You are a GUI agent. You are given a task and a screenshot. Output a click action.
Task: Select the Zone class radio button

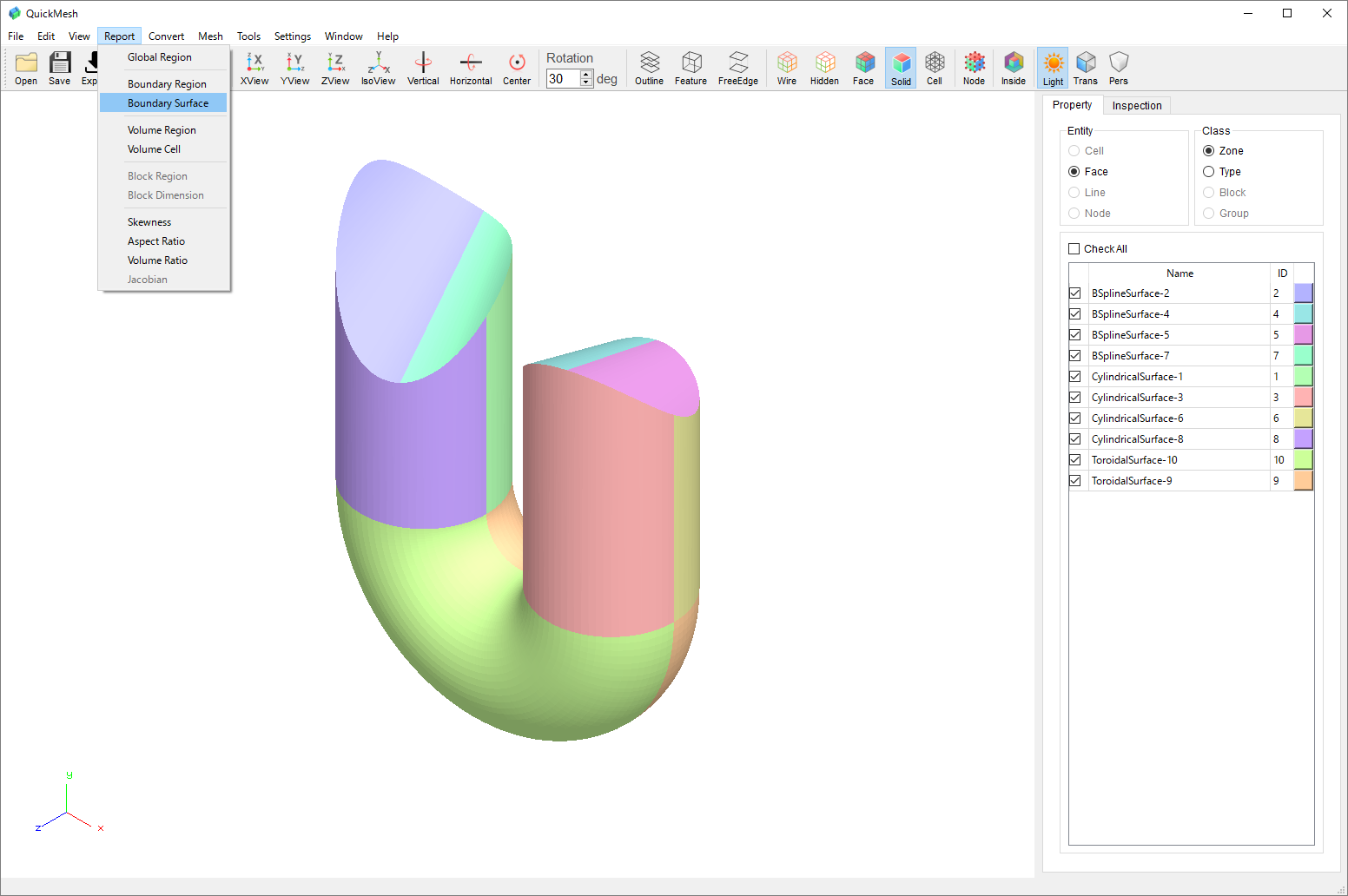[x=1209, y=151]
